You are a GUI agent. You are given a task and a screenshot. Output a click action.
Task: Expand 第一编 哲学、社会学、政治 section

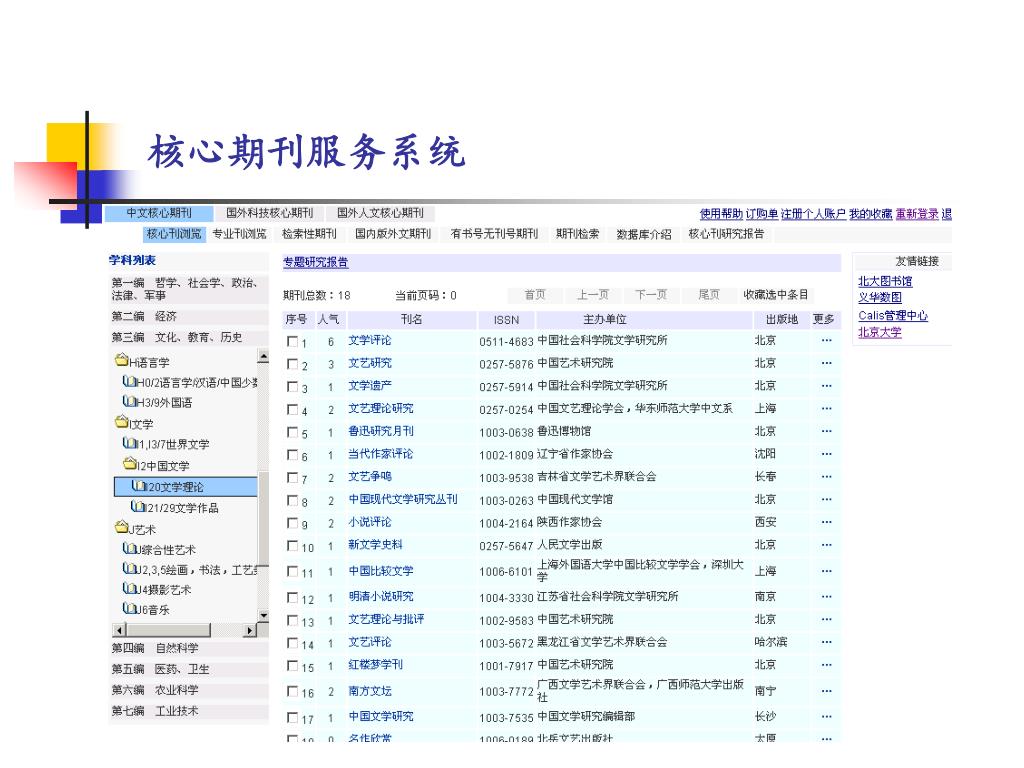(188, 289)
